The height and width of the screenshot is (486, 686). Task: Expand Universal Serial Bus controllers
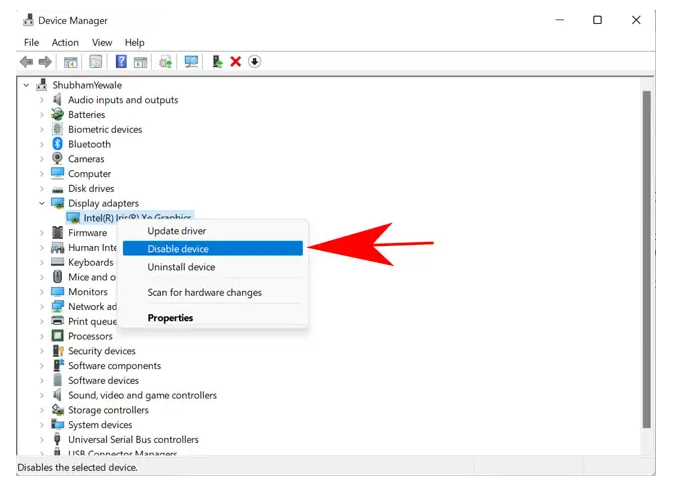(x=42, y=440)
